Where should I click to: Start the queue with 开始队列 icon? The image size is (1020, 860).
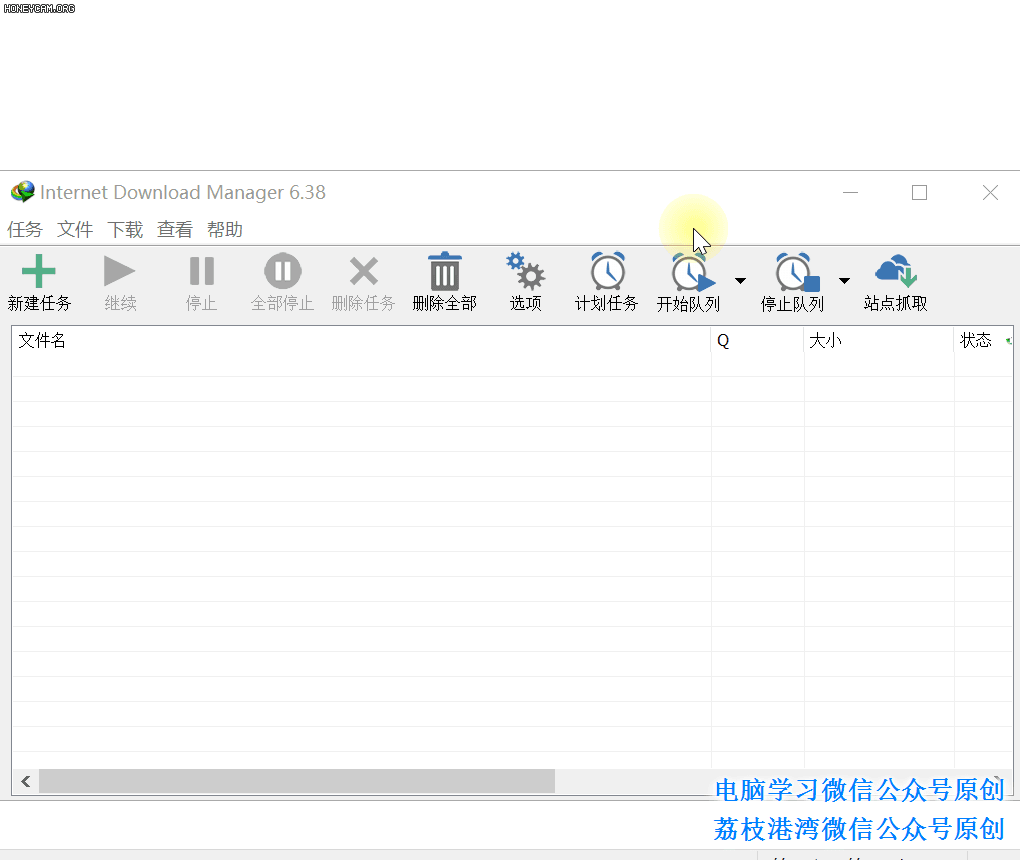coord(691,273)
